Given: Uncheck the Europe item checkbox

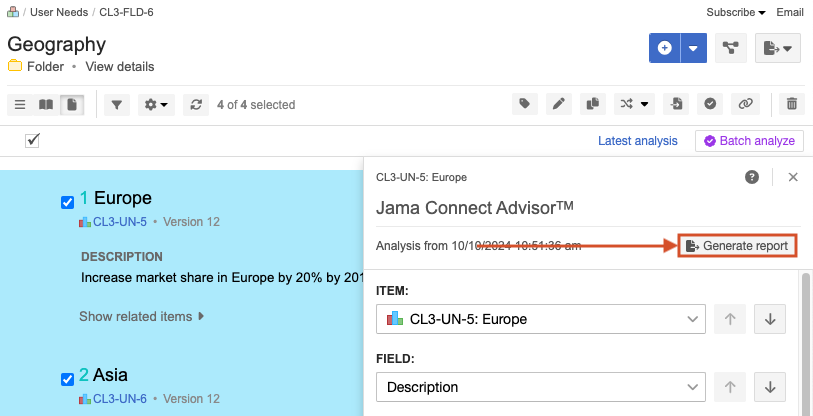Looking at the screenshot, I should click(x=67, y=202).
